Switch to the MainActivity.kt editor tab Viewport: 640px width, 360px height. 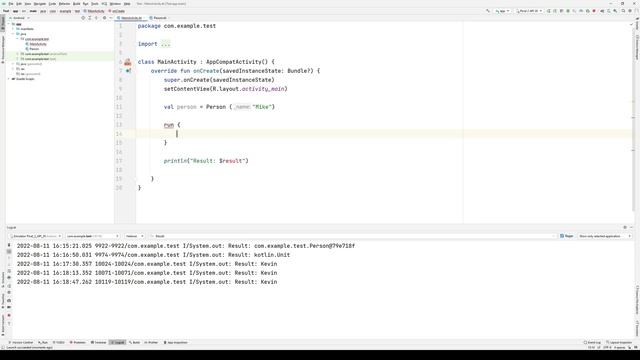(130, 18)
